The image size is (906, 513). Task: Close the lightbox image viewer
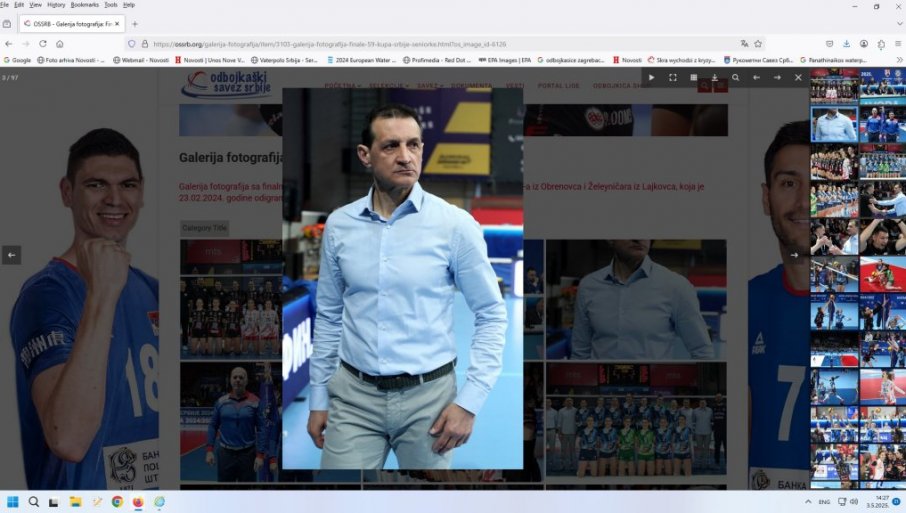(x=798, y=77)
